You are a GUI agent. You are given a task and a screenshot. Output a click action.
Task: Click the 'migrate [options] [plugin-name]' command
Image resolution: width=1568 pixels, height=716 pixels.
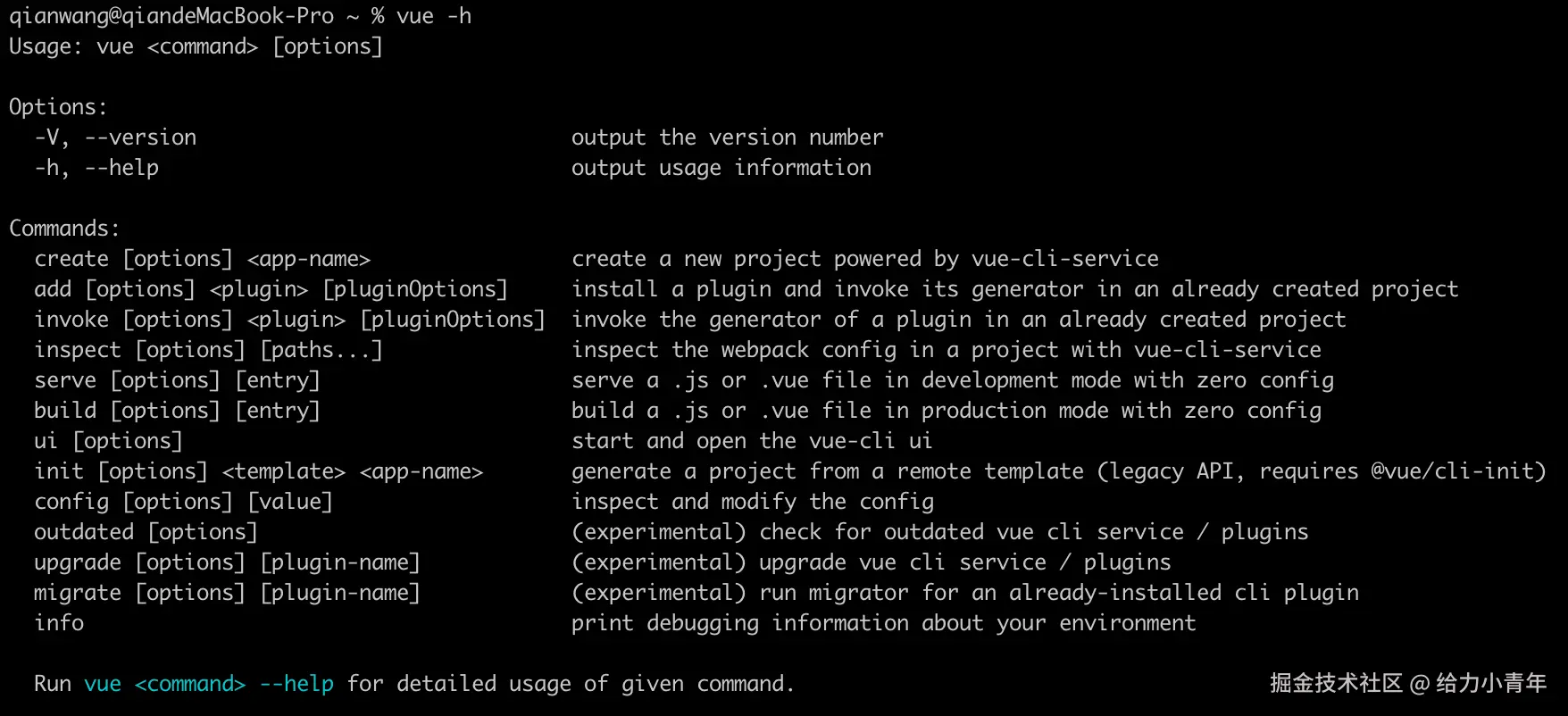tap(227, 593)
